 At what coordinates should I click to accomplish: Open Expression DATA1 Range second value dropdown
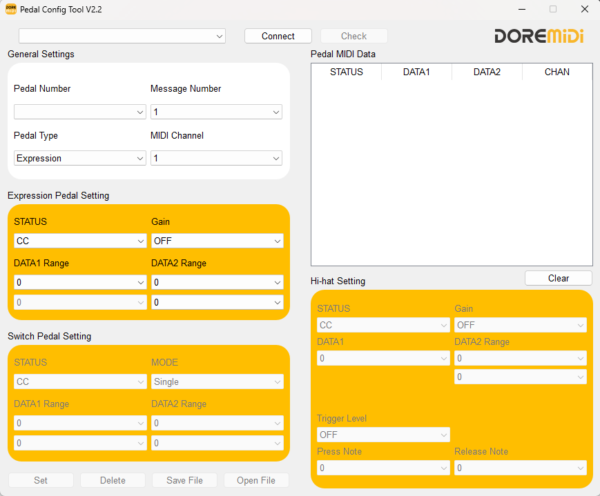(80, 302)
